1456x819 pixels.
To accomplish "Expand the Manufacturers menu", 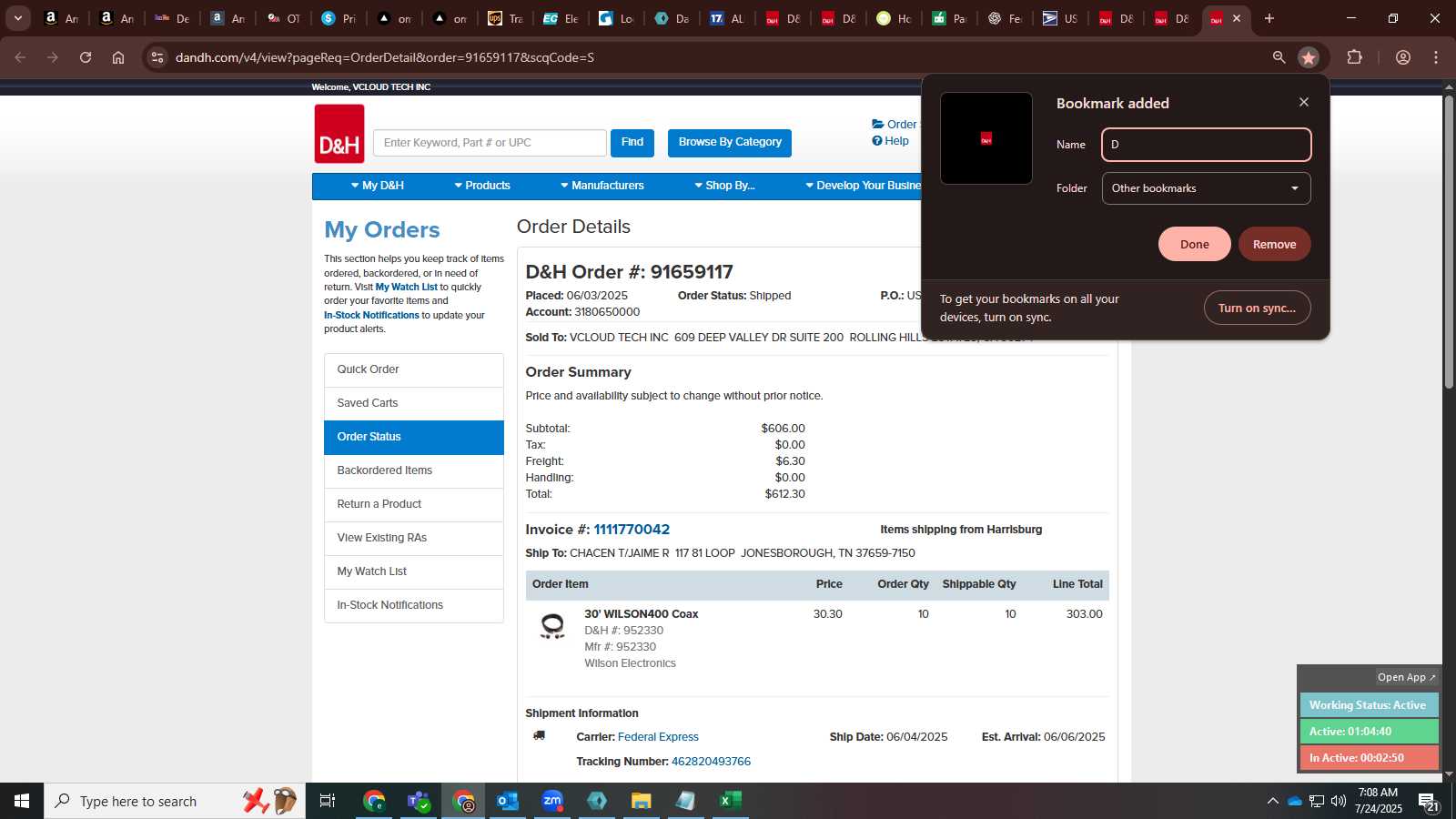I will click(602, 186).
